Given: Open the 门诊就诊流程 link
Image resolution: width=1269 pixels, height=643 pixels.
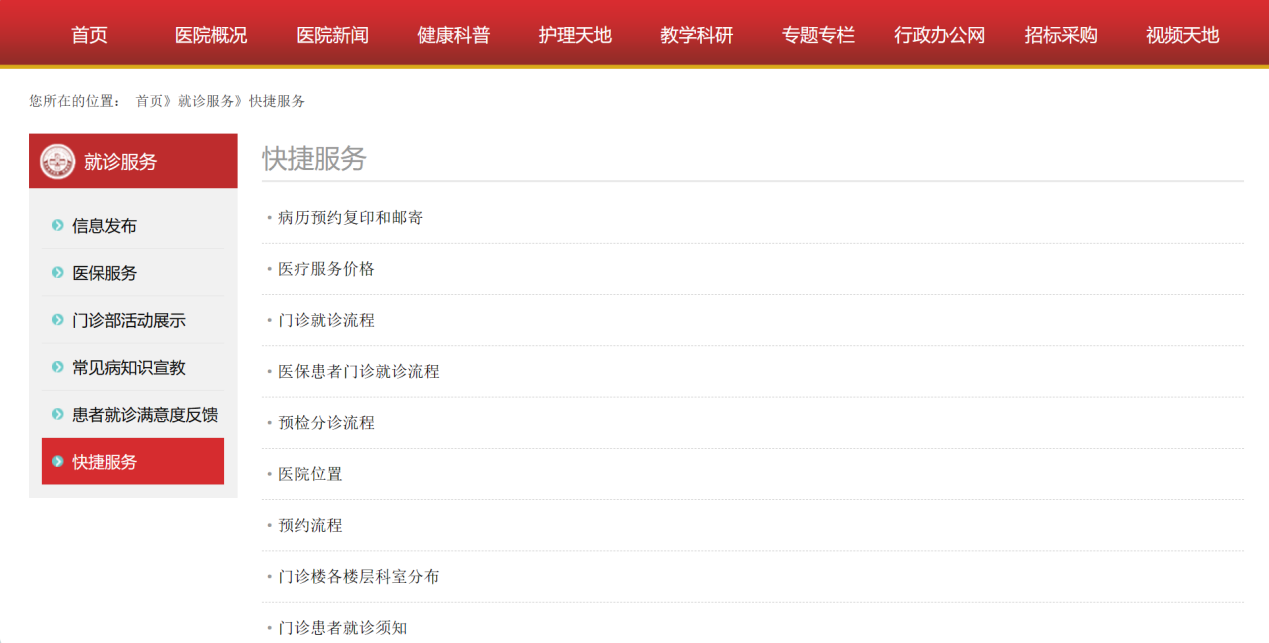Looking at the screenshot, I should 326,320.
